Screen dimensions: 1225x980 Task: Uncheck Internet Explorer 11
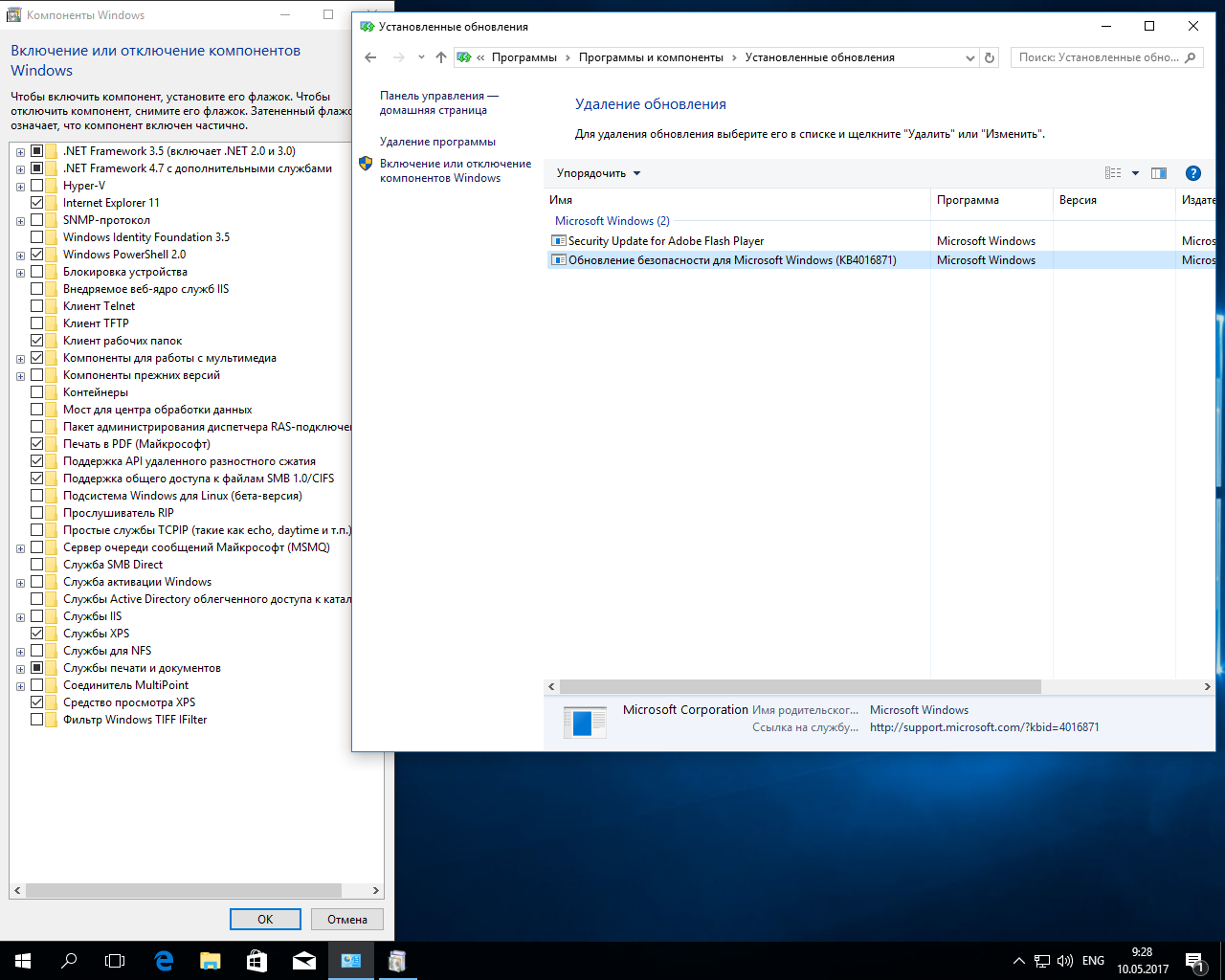pos(36,203)
